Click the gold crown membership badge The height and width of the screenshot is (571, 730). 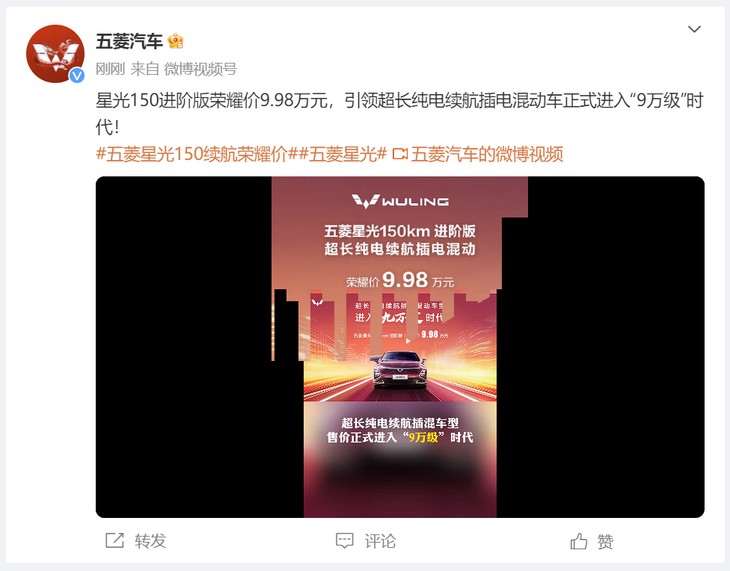176,41
